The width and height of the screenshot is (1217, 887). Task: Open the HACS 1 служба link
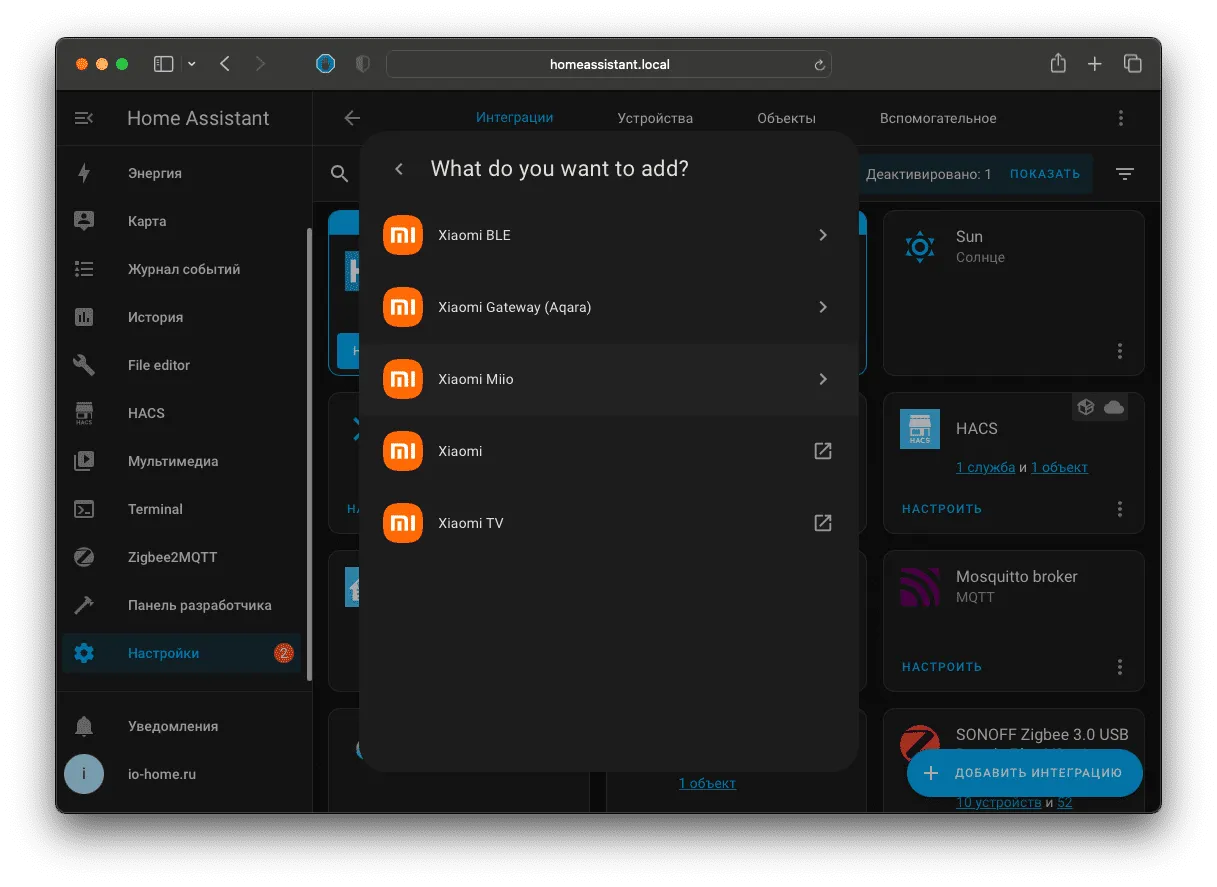[x=985, y=467]
